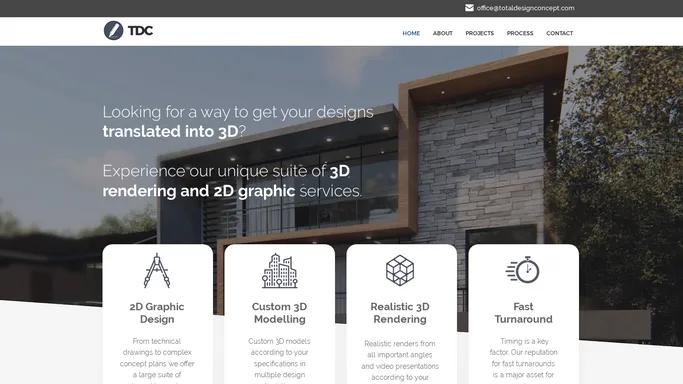Click the Custom 3D Modelling heading

[280, 313]
